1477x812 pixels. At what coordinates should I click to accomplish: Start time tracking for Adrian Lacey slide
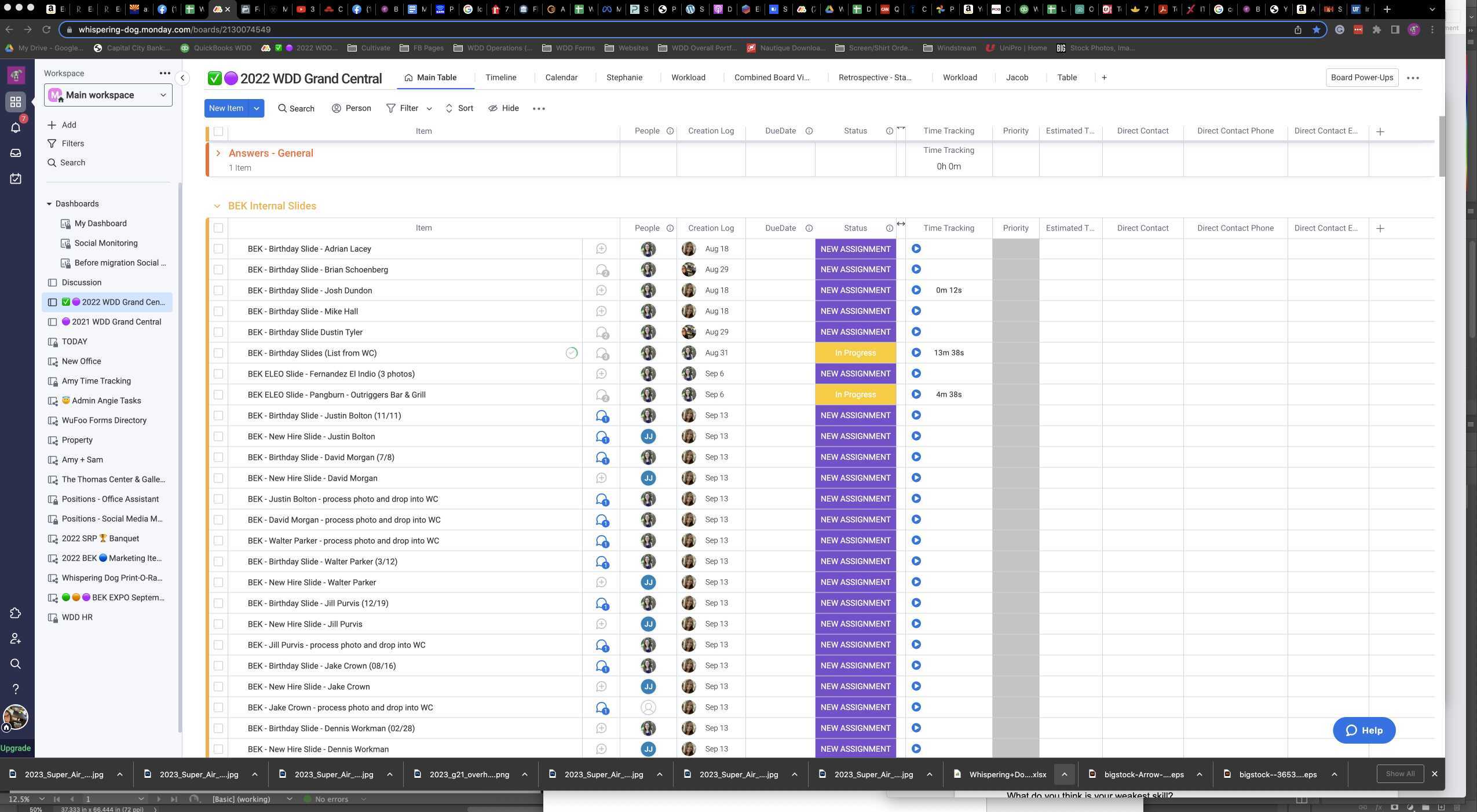click(916, 249)
